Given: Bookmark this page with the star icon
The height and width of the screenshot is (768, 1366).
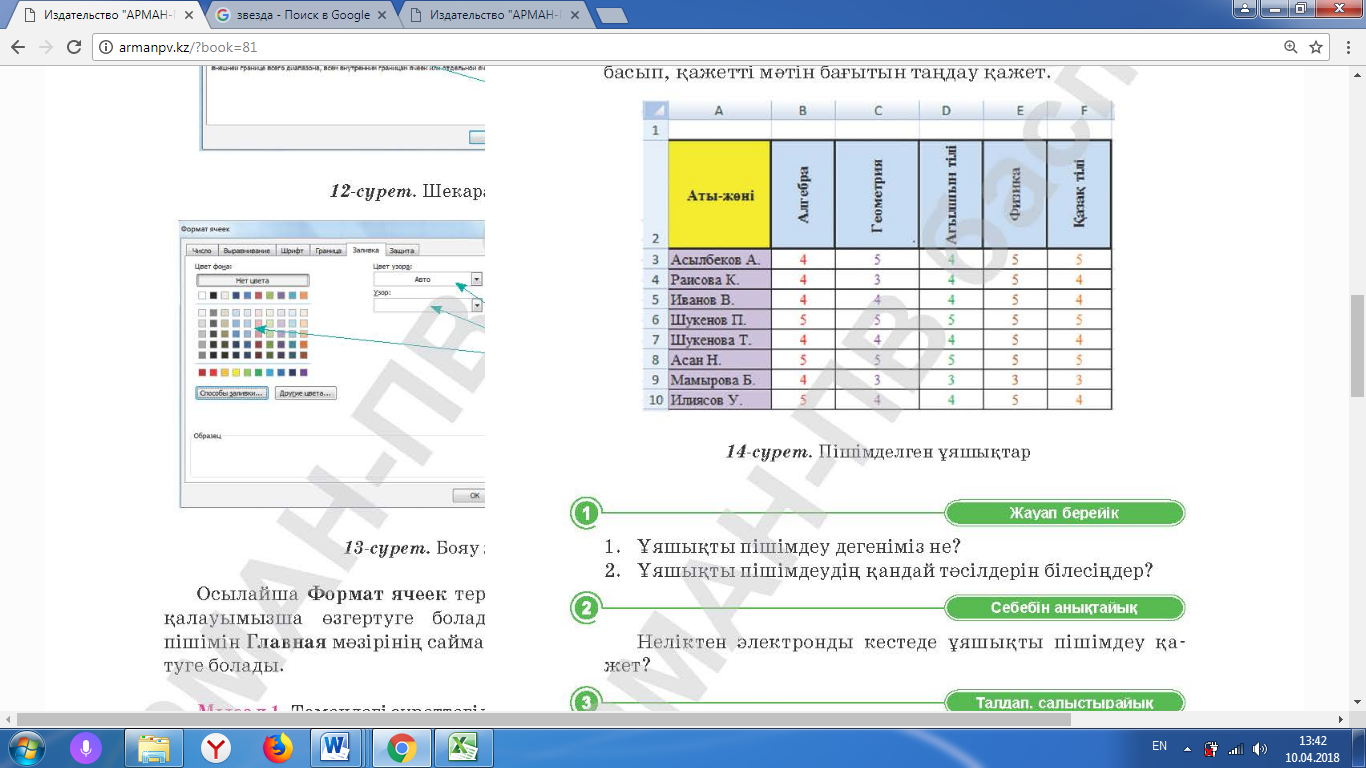Looking at the screenshot, I should 1316,47.
